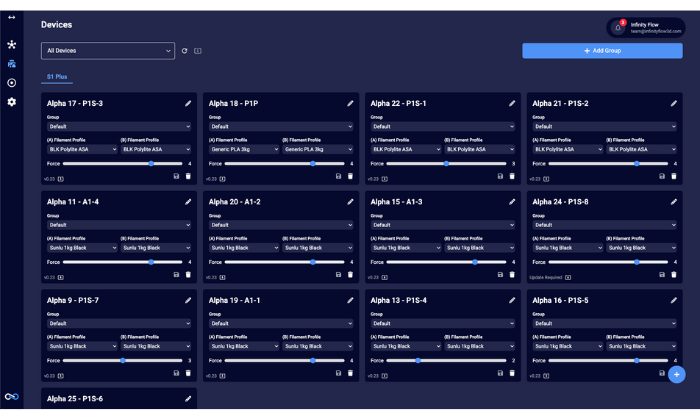The width and height of the screenshot is (700, 420).
Task: Open the (B) Filament Profile dropdown on Alpha 9
Action: pos(156,346)
